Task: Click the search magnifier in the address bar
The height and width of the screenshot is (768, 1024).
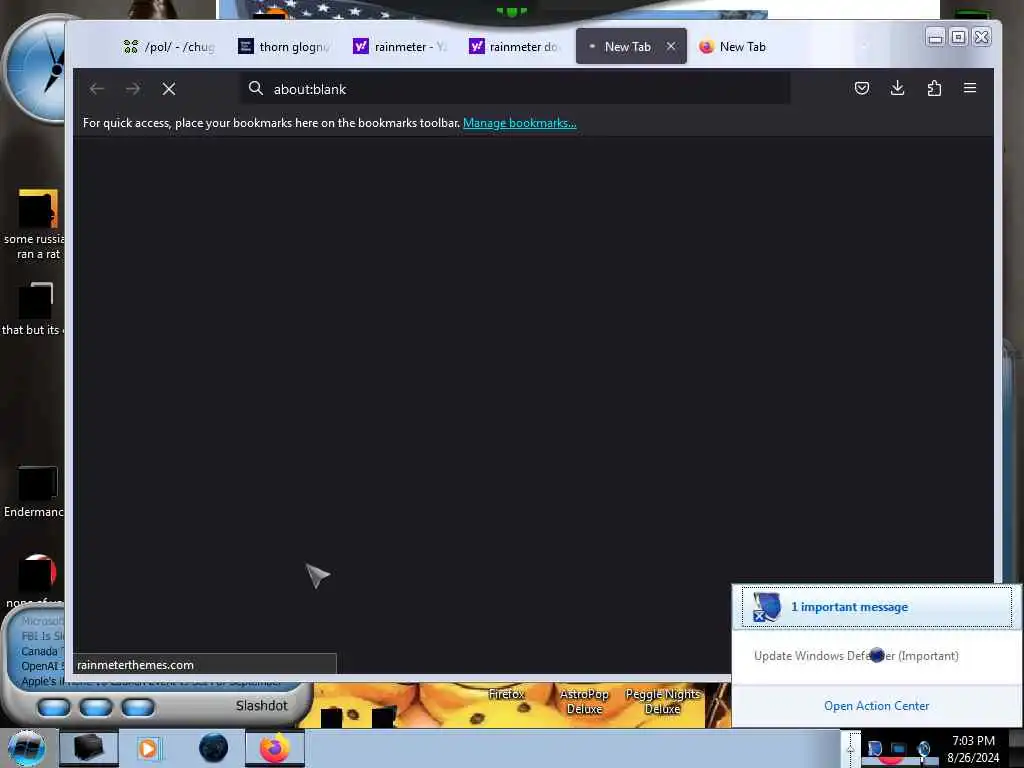Action: [x=255, y=88]
